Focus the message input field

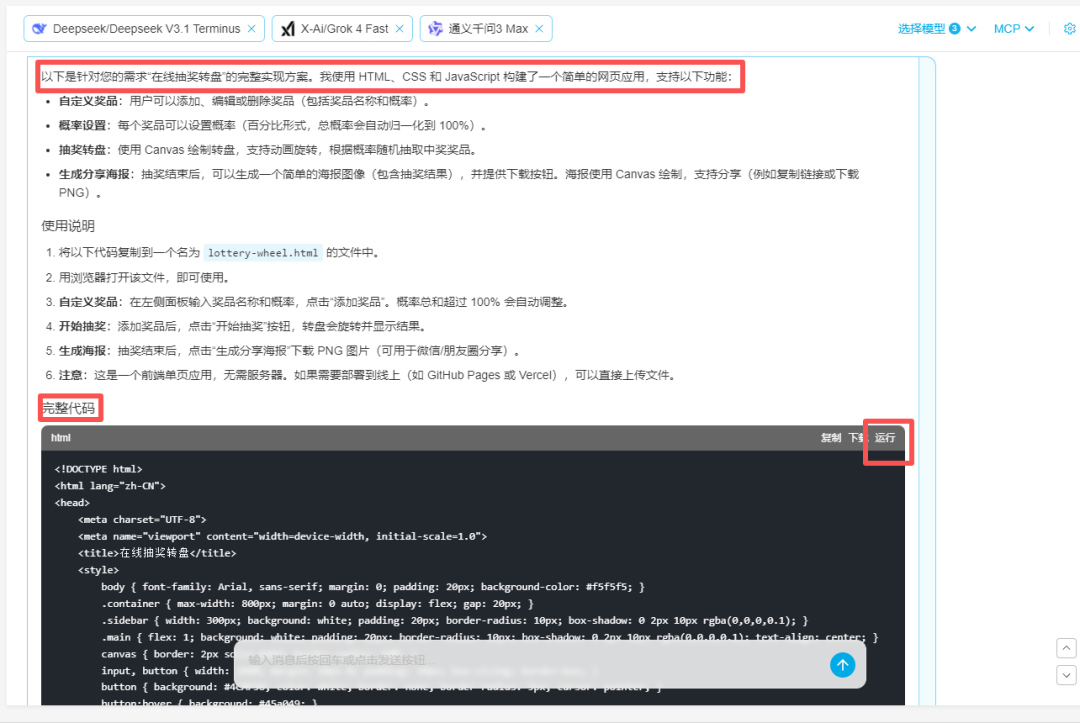pyautogui.click(x=530, y=661)
